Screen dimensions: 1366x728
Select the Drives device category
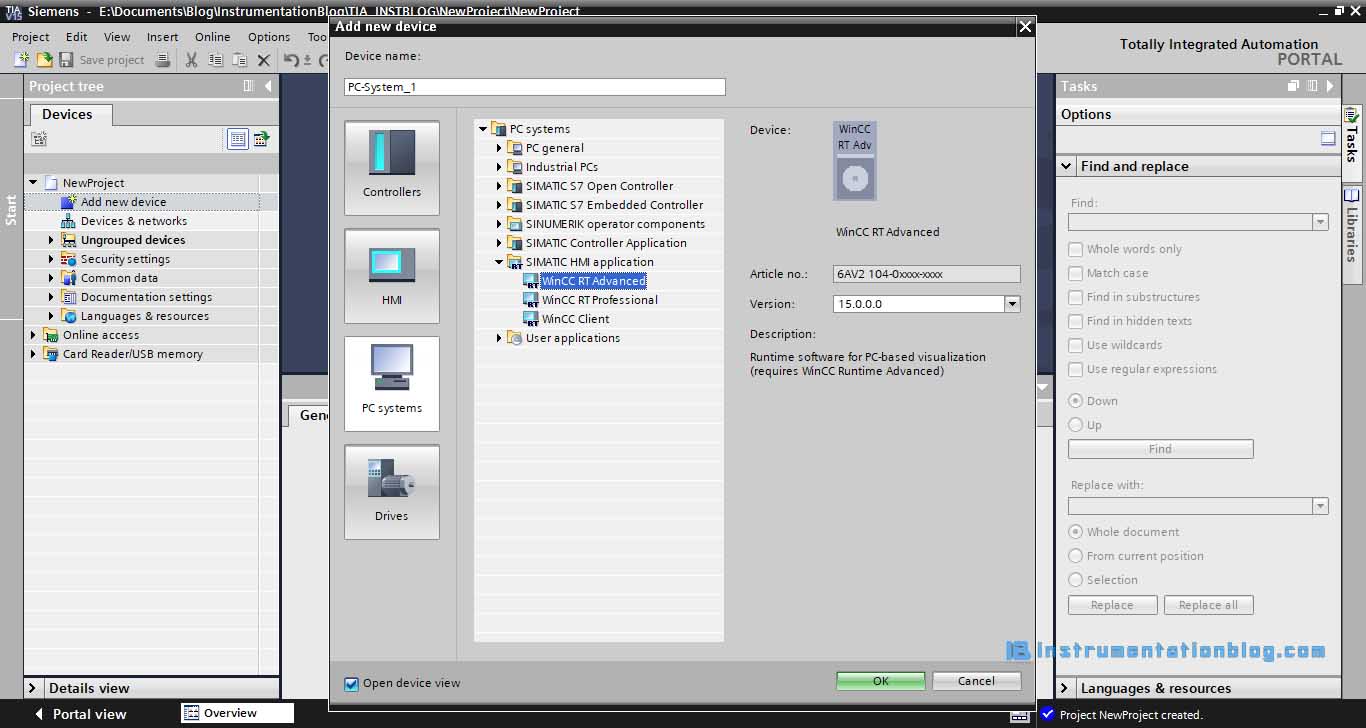pos(392,492)
